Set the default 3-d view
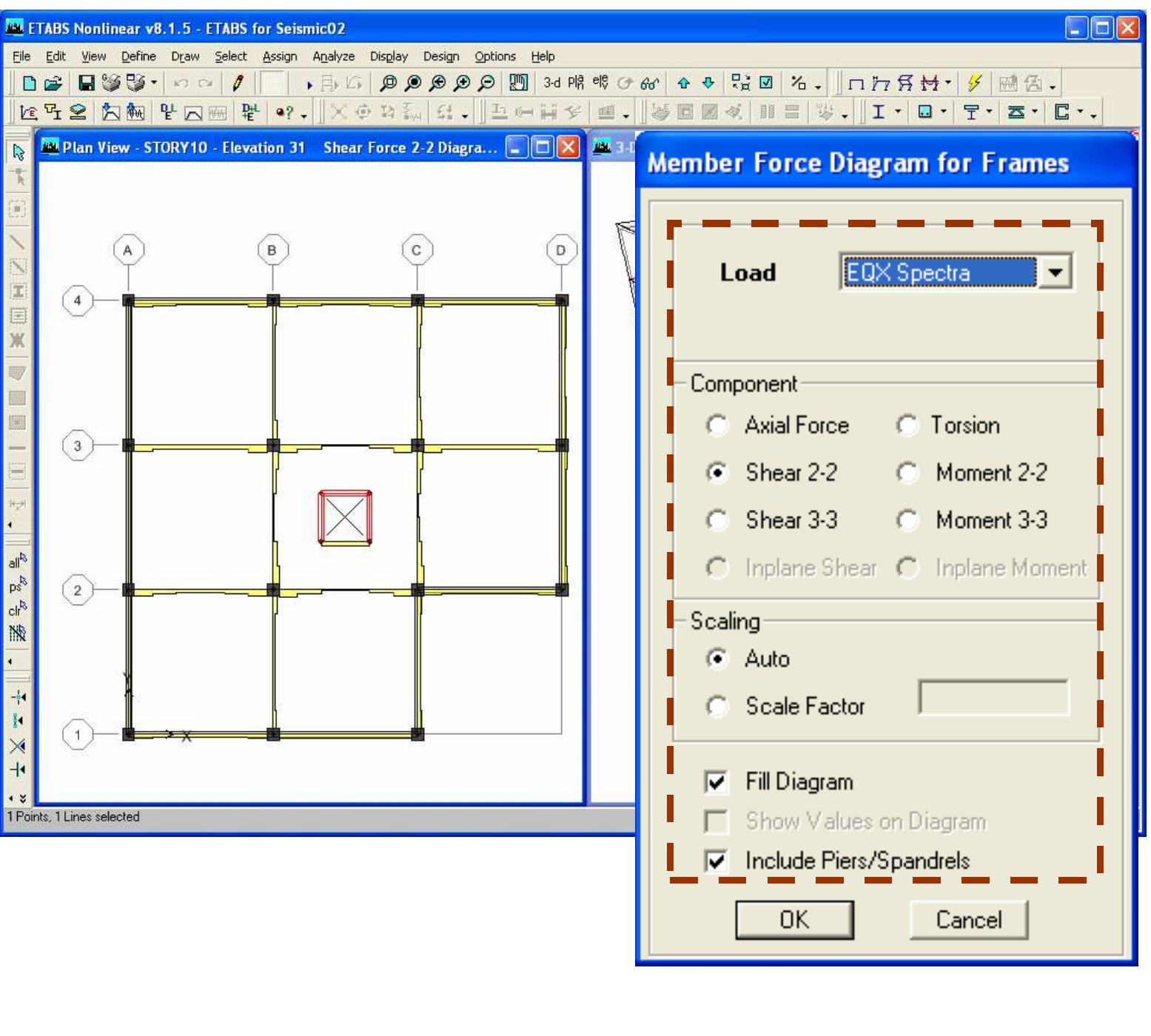 (552, 83)
